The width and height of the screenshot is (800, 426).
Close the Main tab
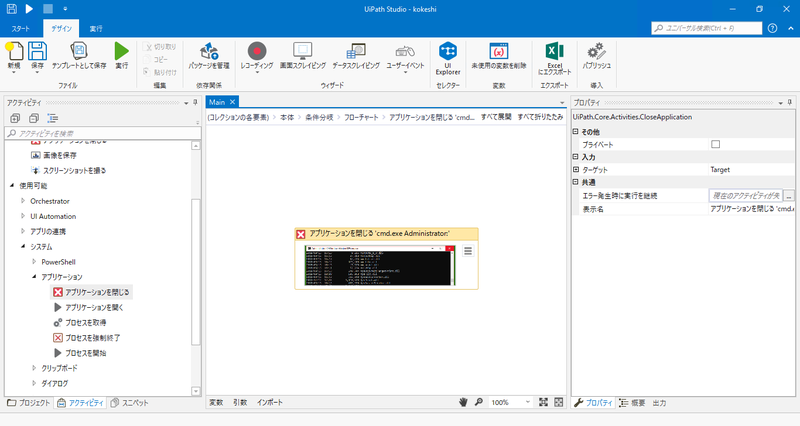click(x=232, y=102)
